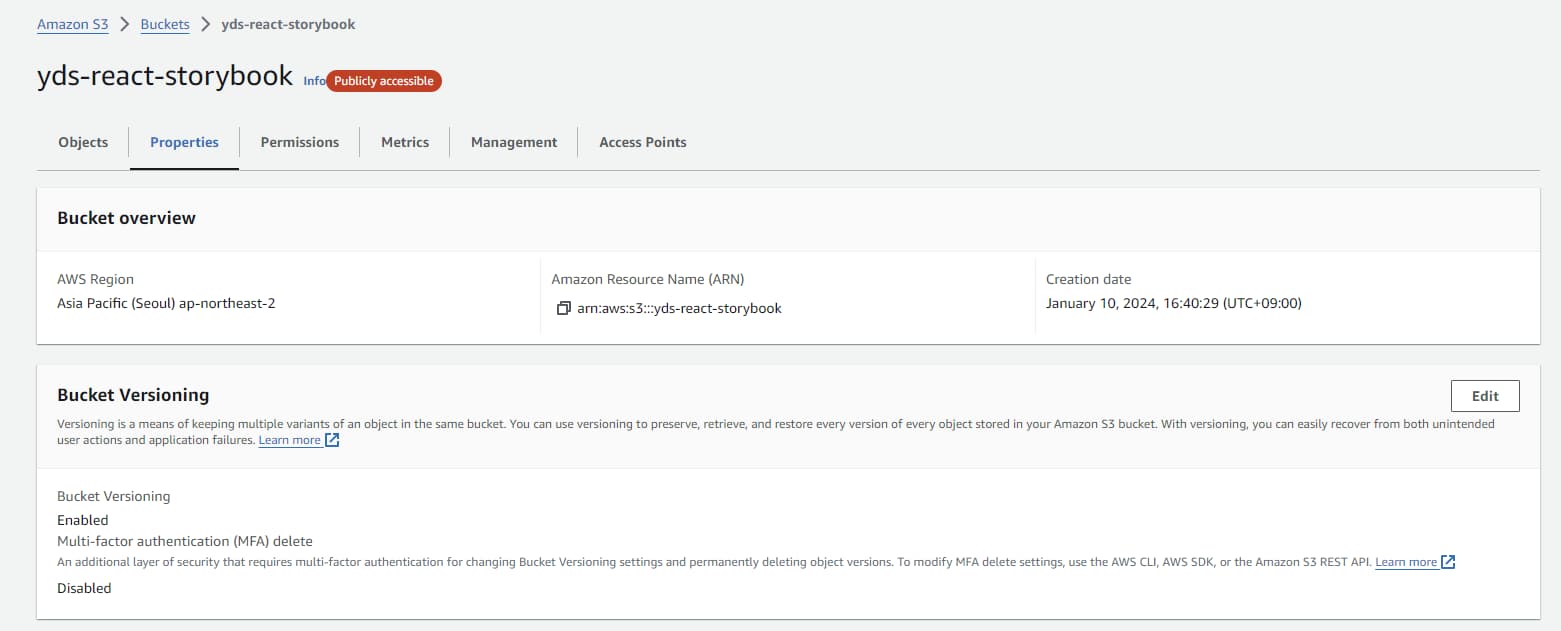Click the Enabled versioning status
The image size is (1561, 631).
point(83,520)
